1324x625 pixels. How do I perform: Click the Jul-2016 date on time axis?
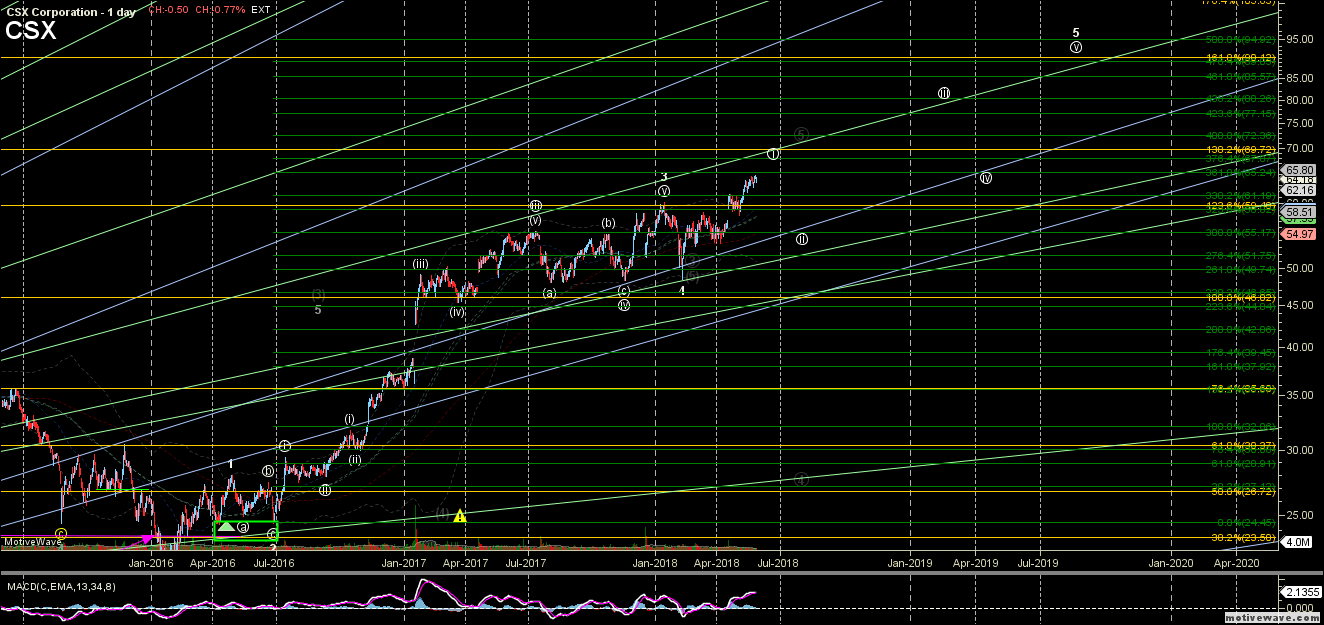point(274,562)
